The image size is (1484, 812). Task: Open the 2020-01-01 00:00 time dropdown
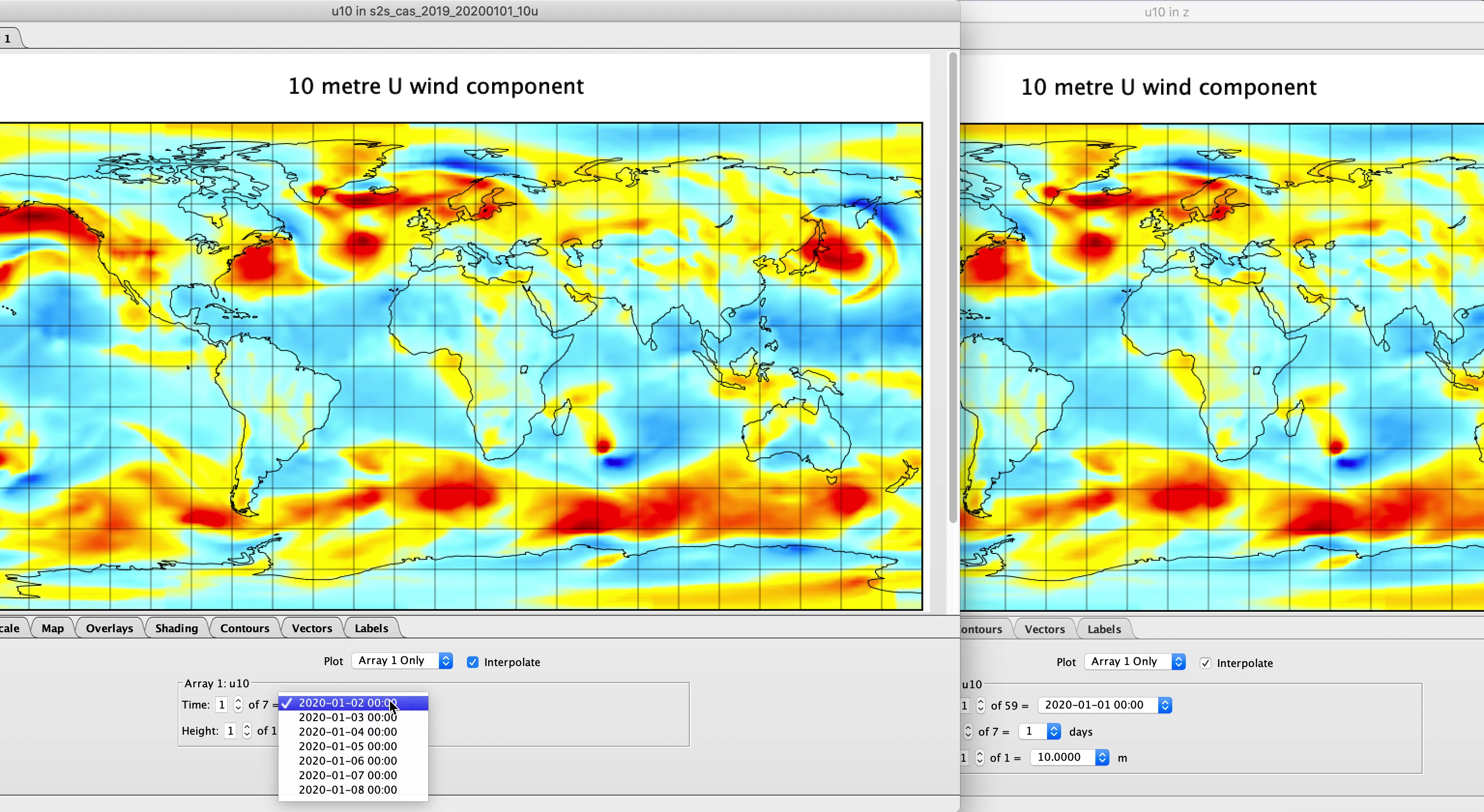pos(1105,706)
